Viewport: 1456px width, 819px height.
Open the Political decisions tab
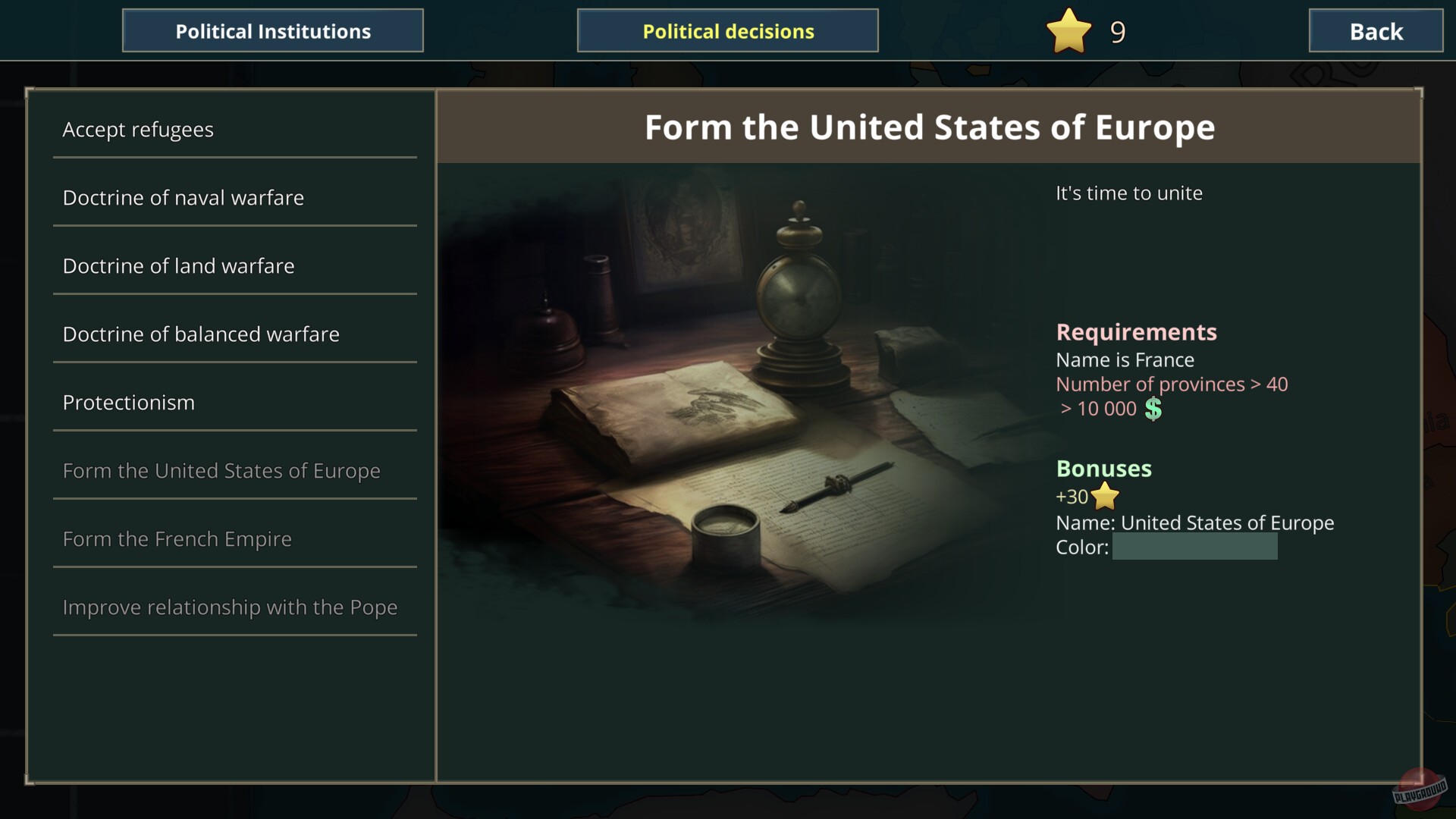(728, 31)
